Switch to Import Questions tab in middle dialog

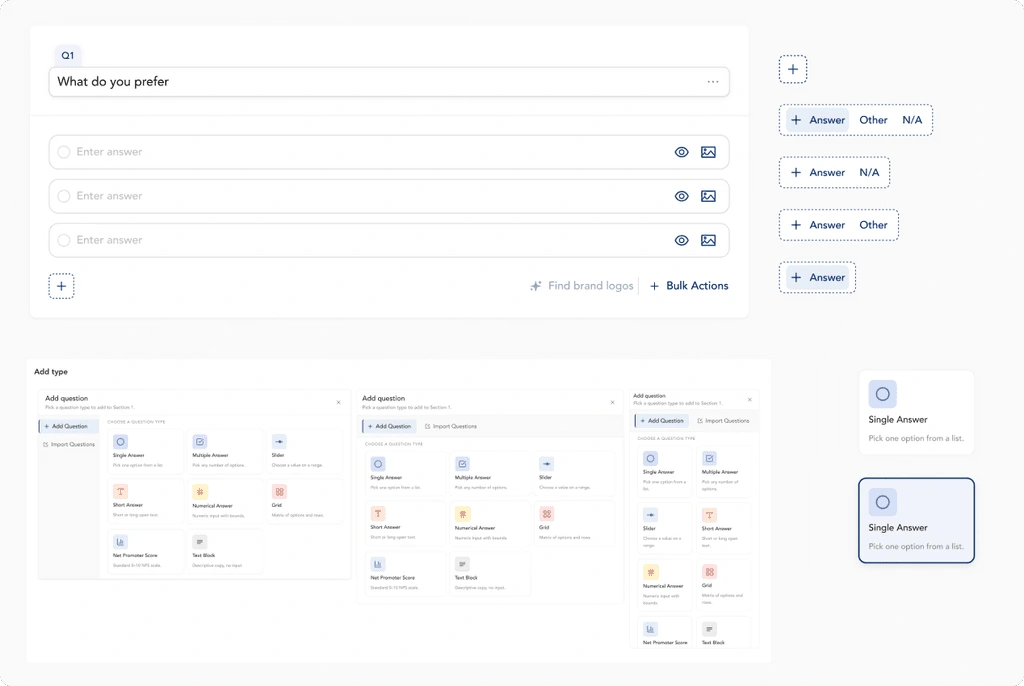tap(451, 426)
